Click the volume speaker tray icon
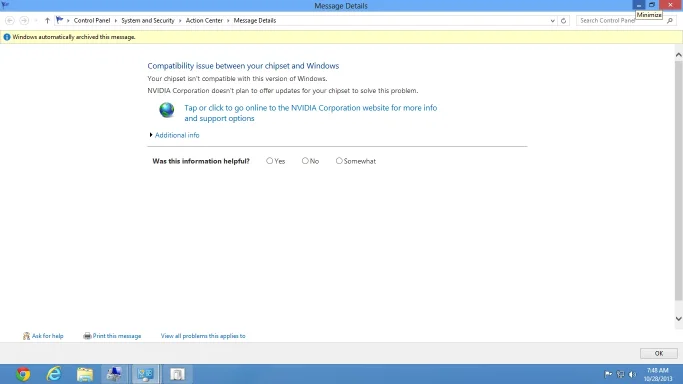The width and height of the screenshot is (683, 384). 632,374
